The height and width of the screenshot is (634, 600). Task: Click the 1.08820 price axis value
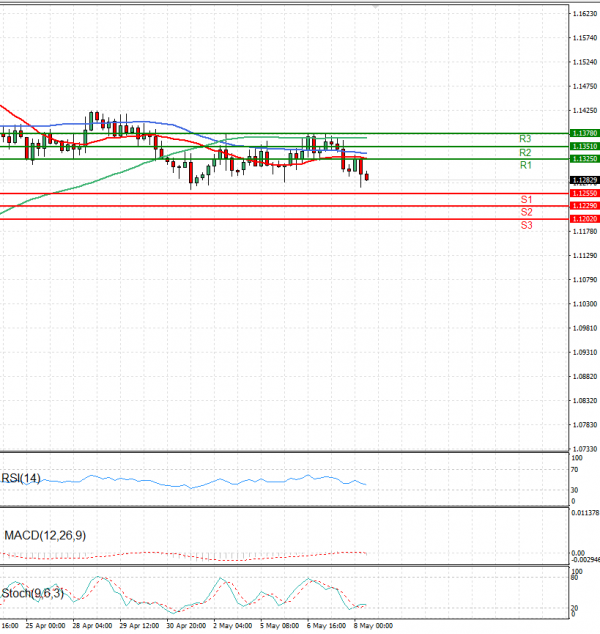585,376
